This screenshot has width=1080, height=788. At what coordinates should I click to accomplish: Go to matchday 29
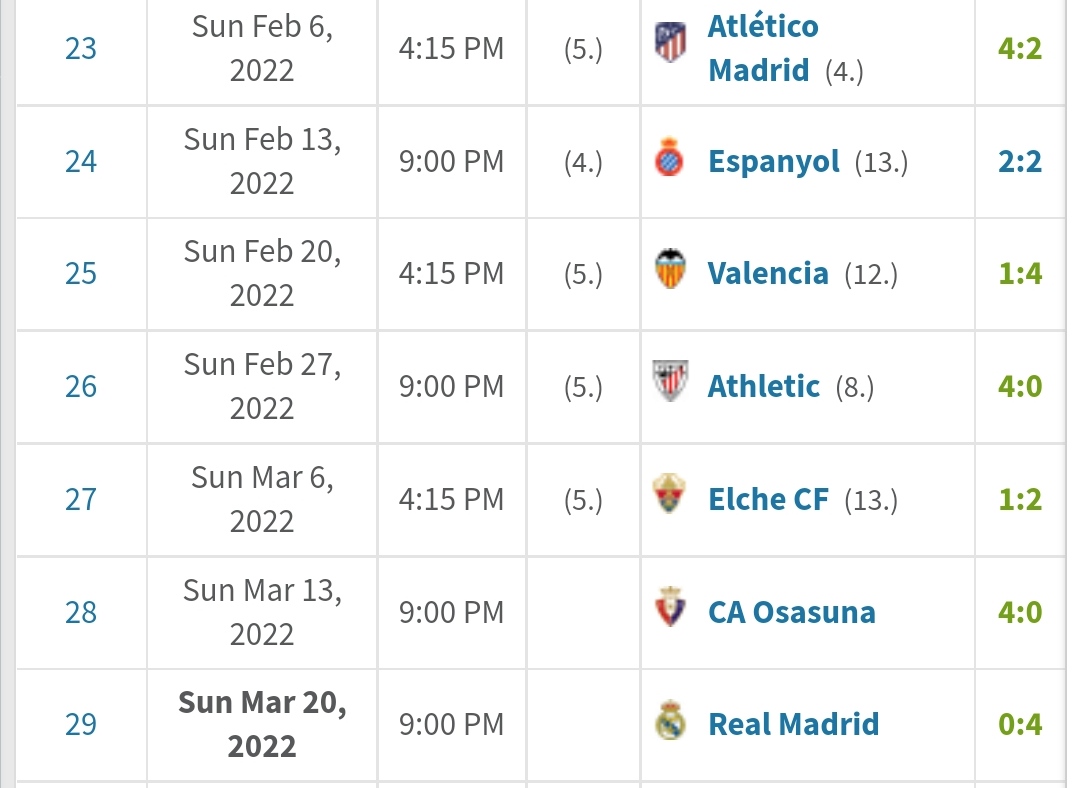[x=81, y=724]
